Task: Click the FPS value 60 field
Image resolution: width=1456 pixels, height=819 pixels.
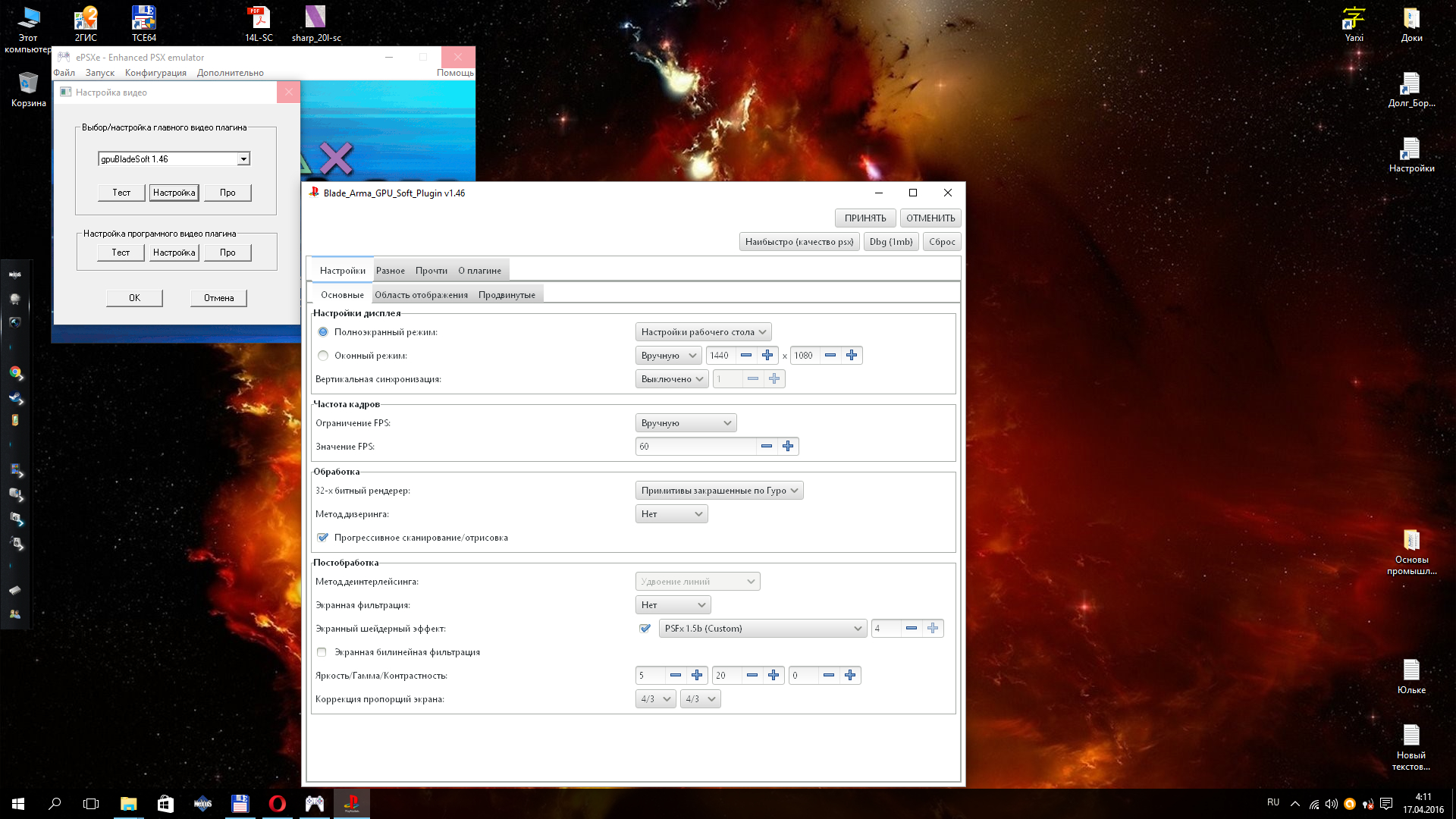Action: [x=695, y=447]
